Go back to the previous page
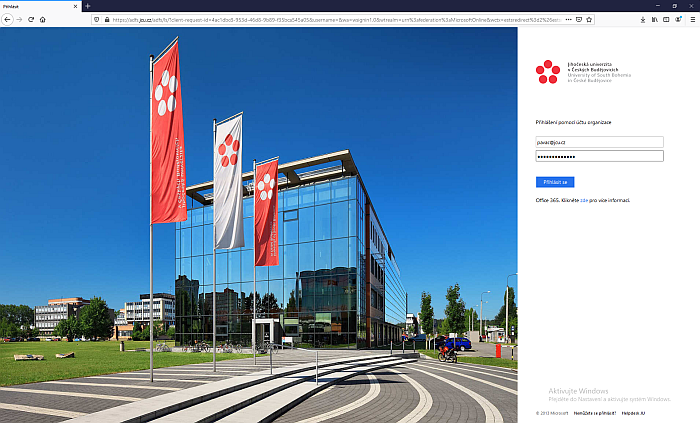 (x=7, y=20)
